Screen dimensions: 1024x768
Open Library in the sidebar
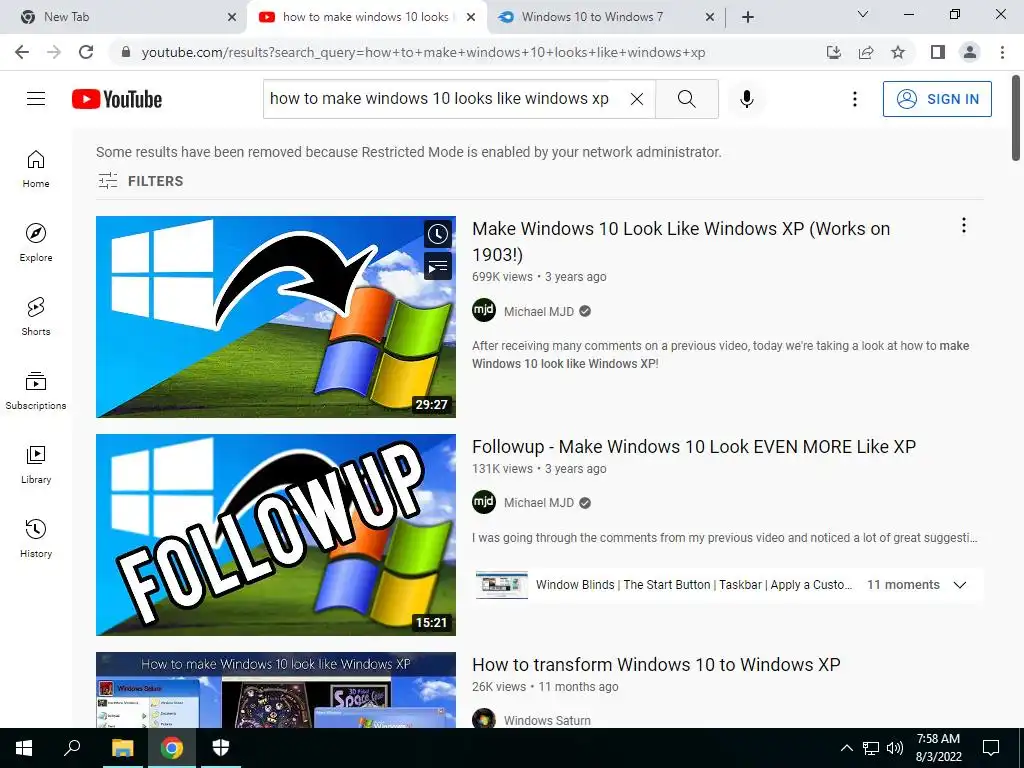pyautogui.click(x=36, y=464)
